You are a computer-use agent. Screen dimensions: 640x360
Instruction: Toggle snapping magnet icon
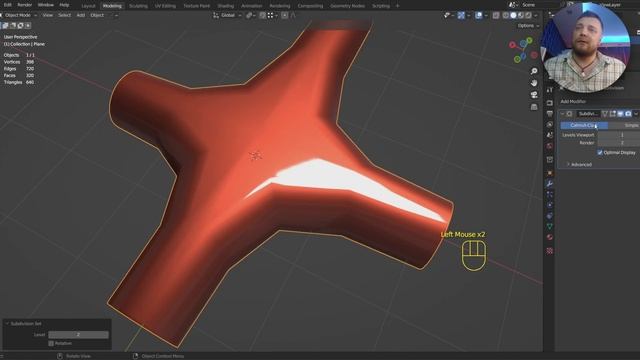point(263,15)
